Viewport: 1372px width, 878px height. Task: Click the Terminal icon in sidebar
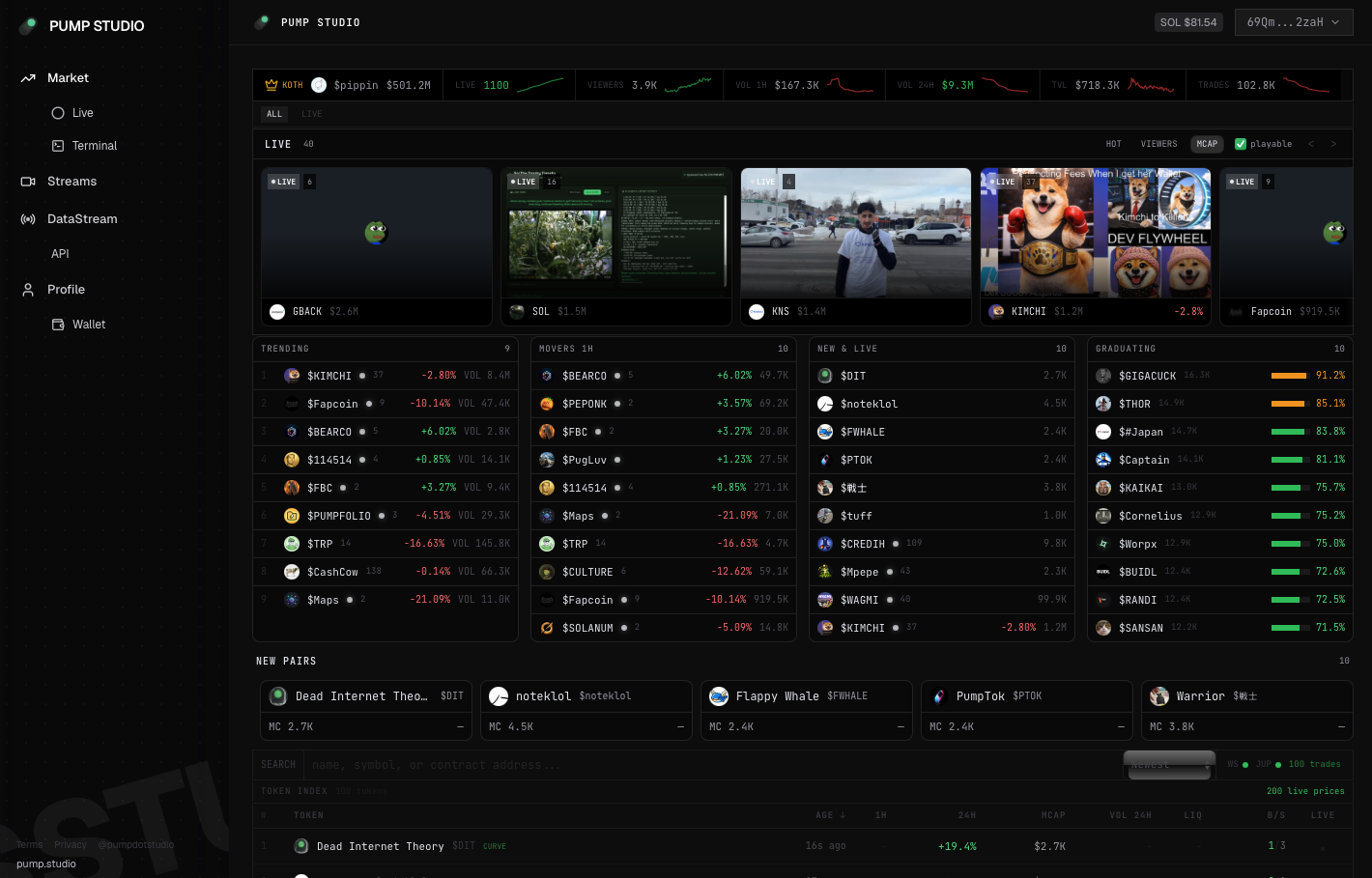coord(58,146)
